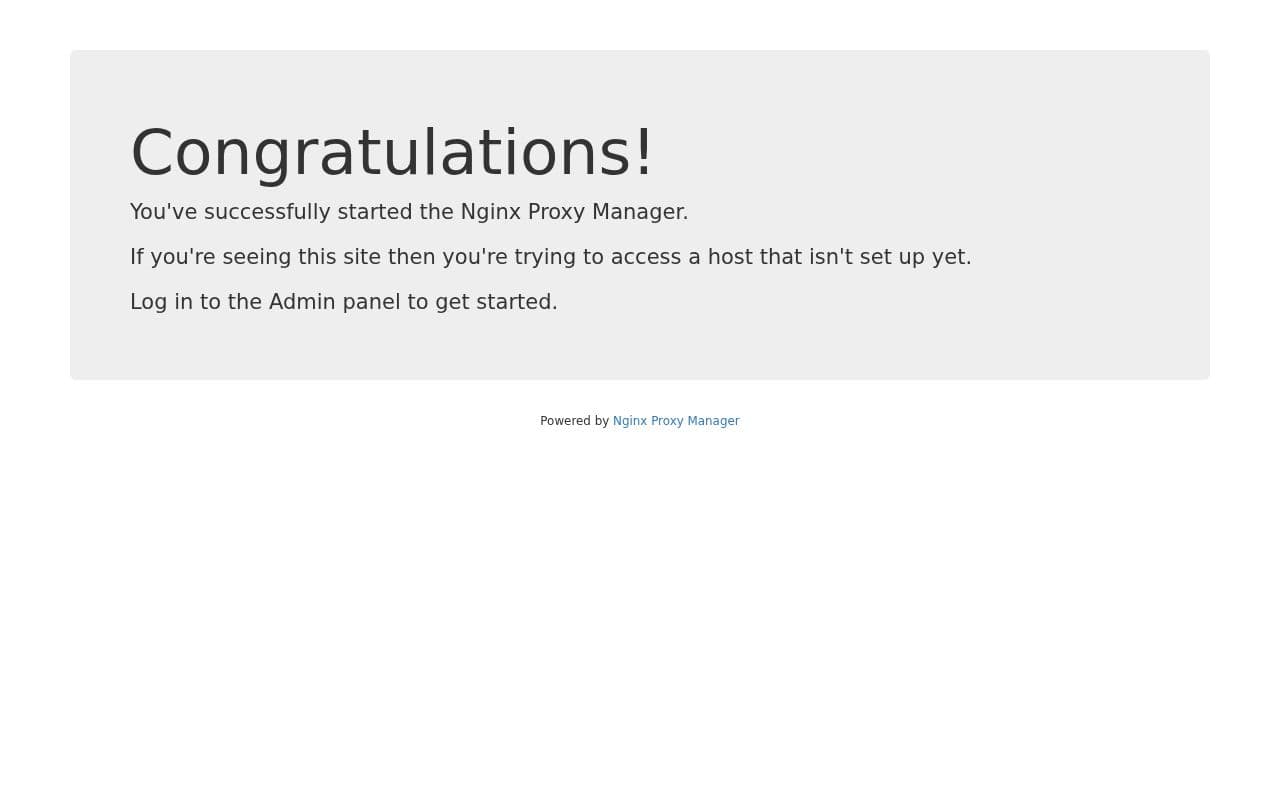1280x800 pixels.
Task: Click the word "yet." ending second sentence
Action: coord(951,257)
